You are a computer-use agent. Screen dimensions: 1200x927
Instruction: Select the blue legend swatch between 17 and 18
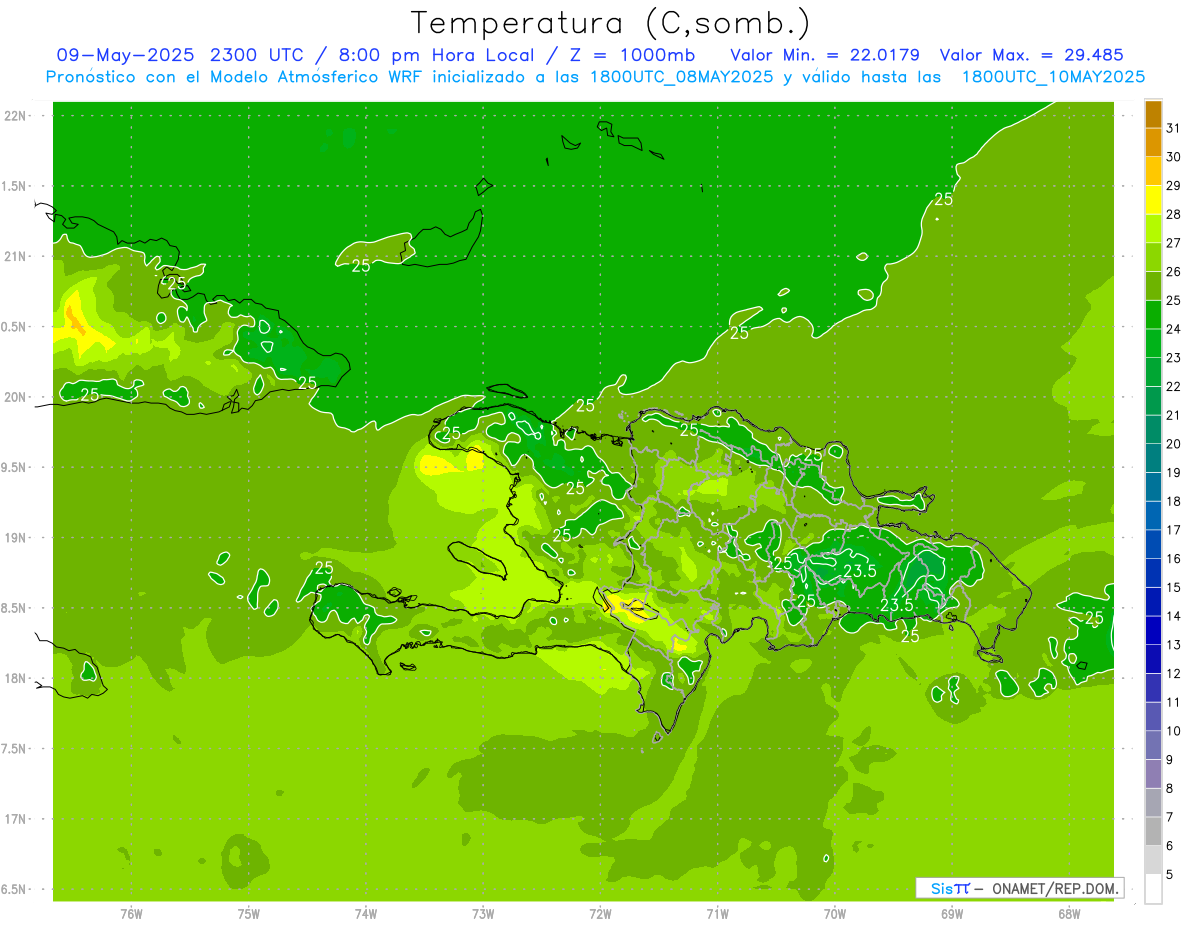(x=1153, y=515)
